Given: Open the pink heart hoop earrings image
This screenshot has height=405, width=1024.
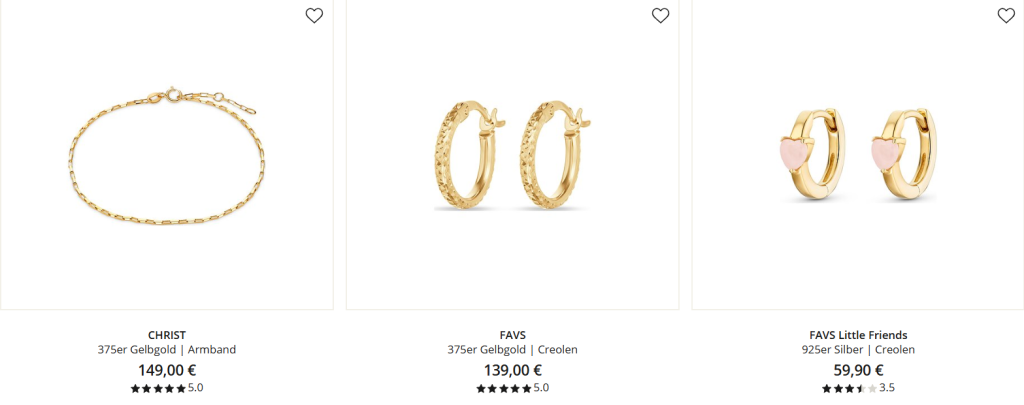Looking at the screenshot, I should (x=858, y=155).
